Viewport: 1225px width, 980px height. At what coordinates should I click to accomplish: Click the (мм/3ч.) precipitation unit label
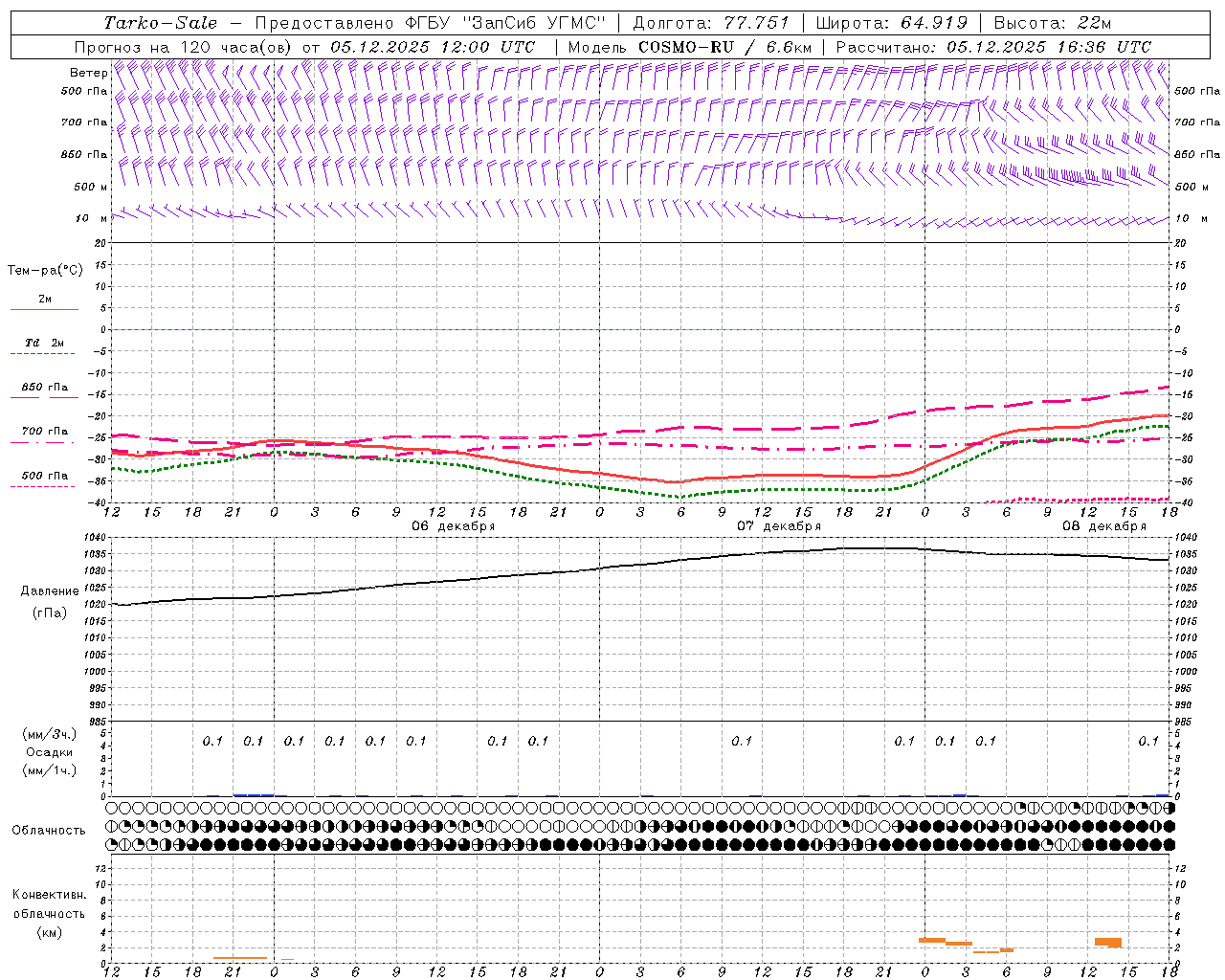50,734
